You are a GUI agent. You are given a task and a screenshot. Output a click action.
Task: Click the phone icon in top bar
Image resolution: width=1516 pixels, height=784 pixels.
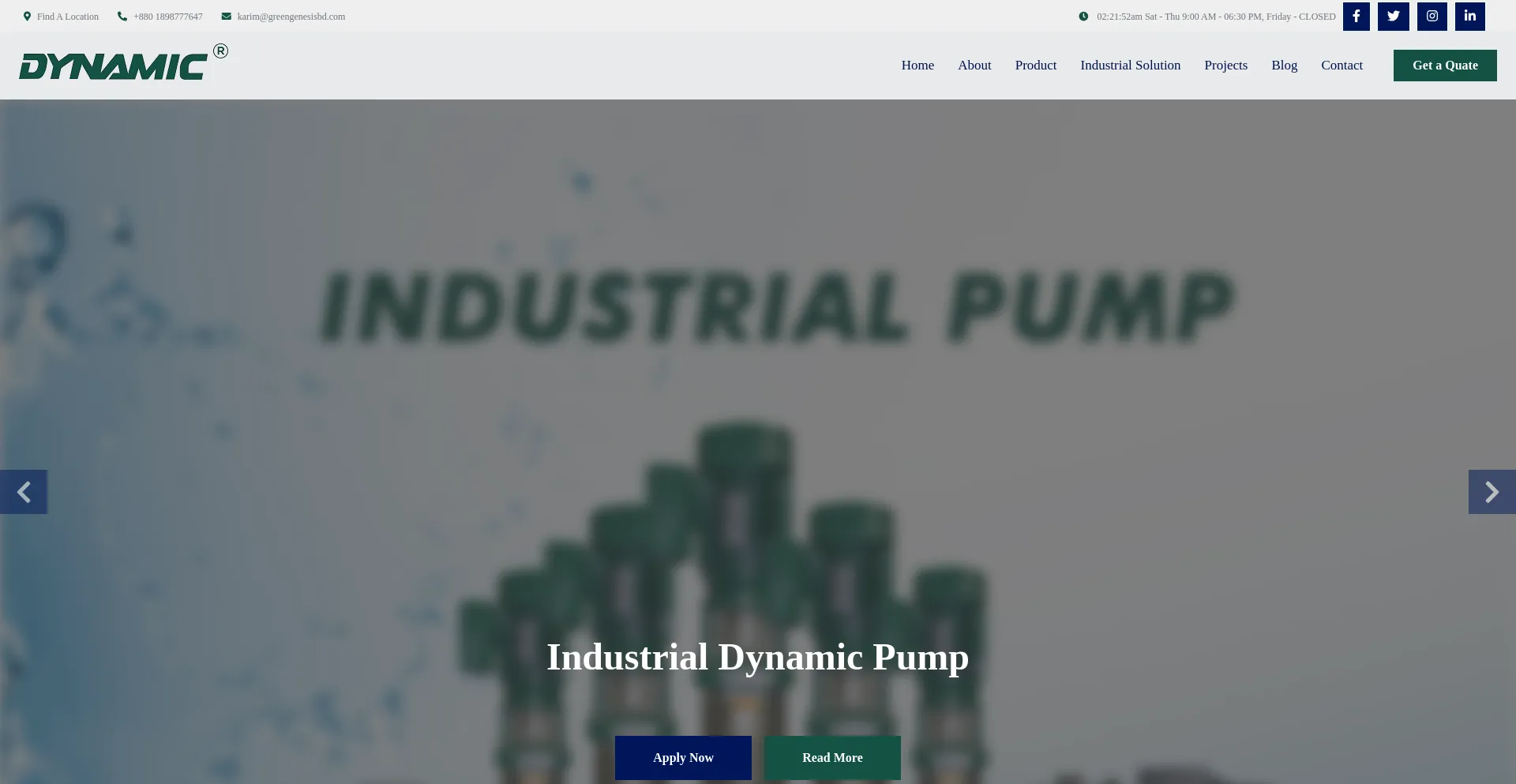(122, 17)
